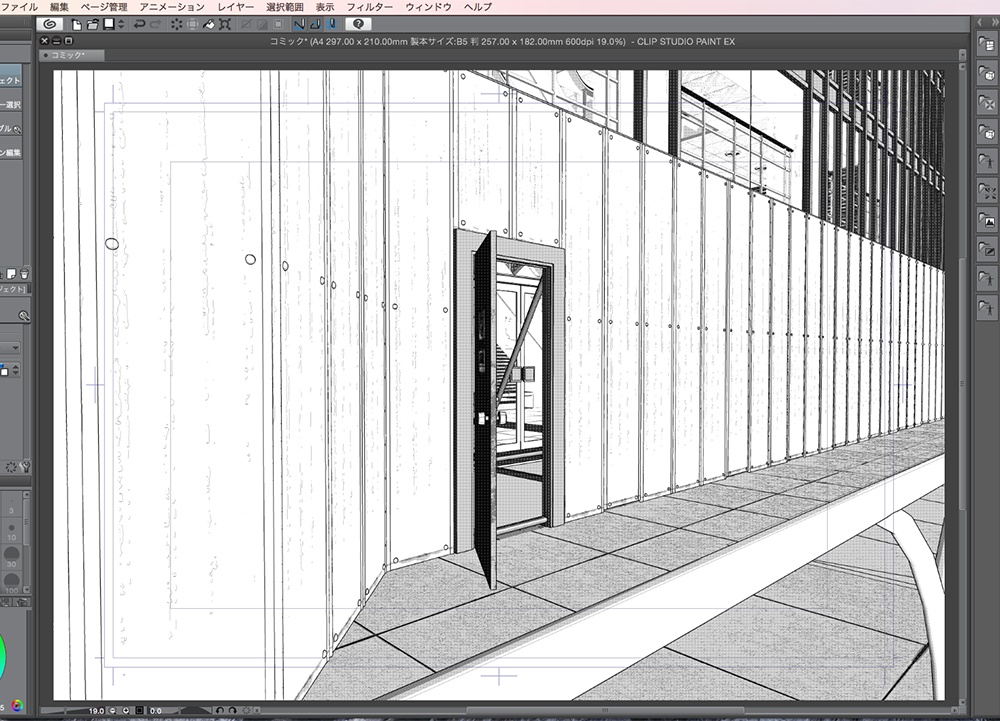The width and height of the screenshot is (1000, 721).
Task: Open the save options stepper arrows
Action: 121,24
